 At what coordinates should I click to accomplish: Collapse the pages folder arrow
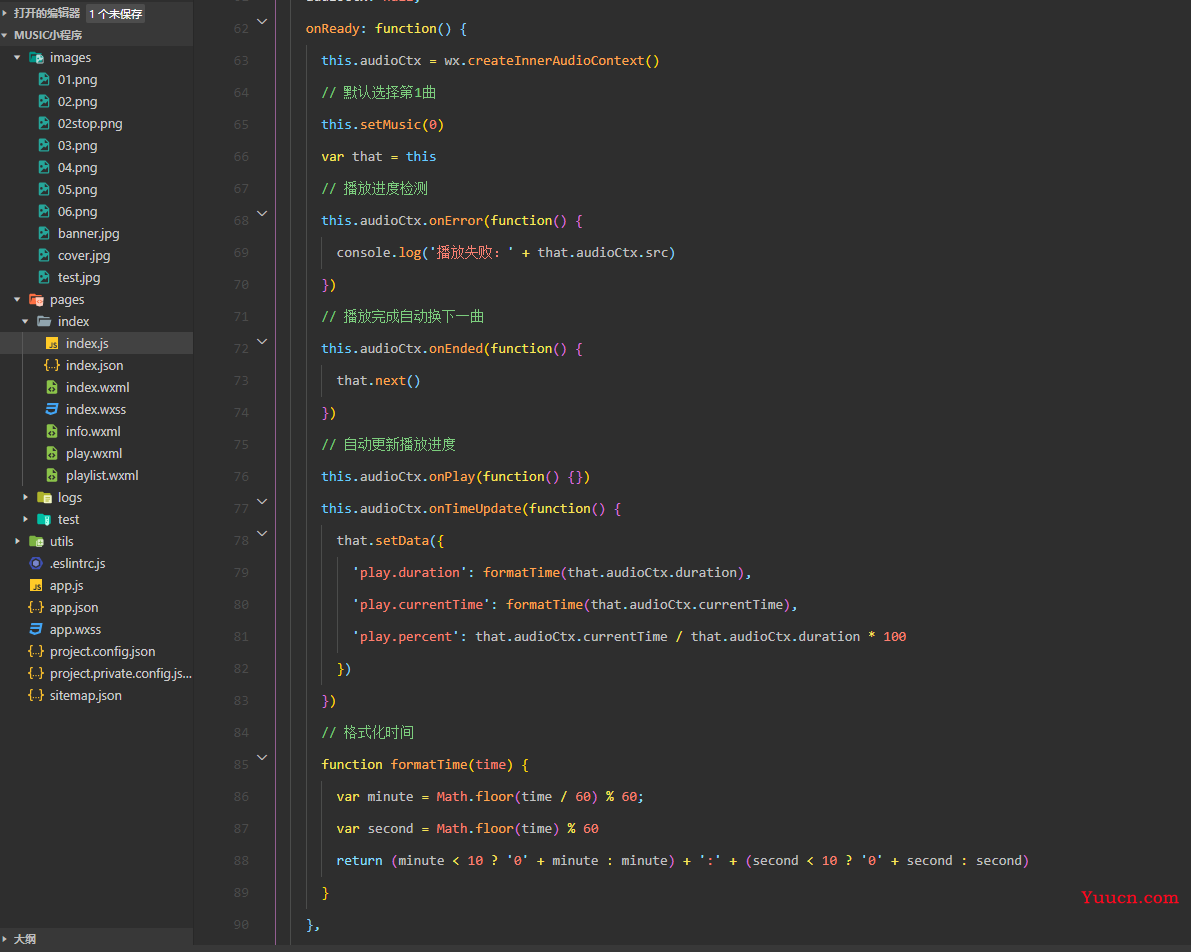click(x=17, y=299)
